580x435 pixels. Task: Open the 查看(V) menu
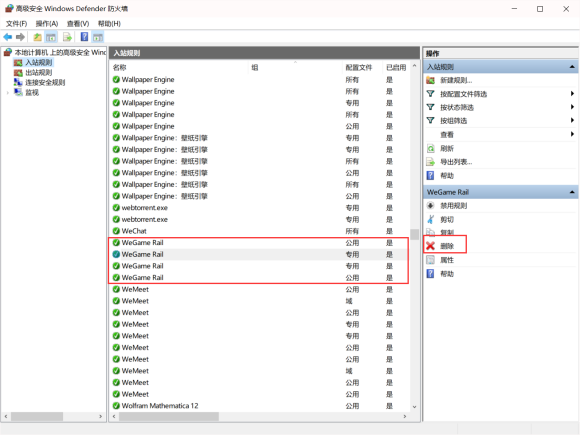[78, 24]
